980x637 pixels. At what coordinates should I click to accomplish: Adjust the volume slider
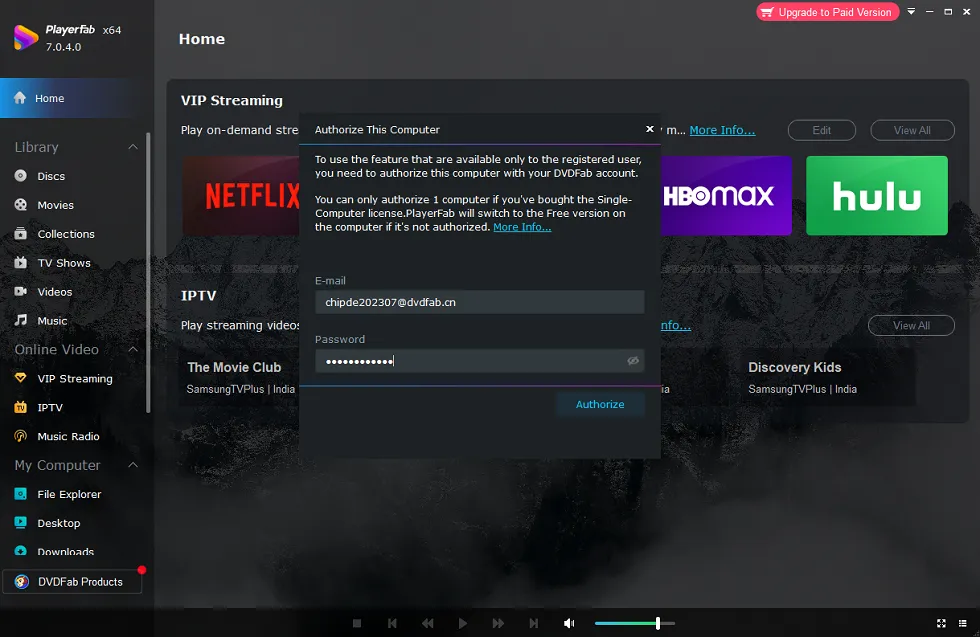(x=657, y=623)
